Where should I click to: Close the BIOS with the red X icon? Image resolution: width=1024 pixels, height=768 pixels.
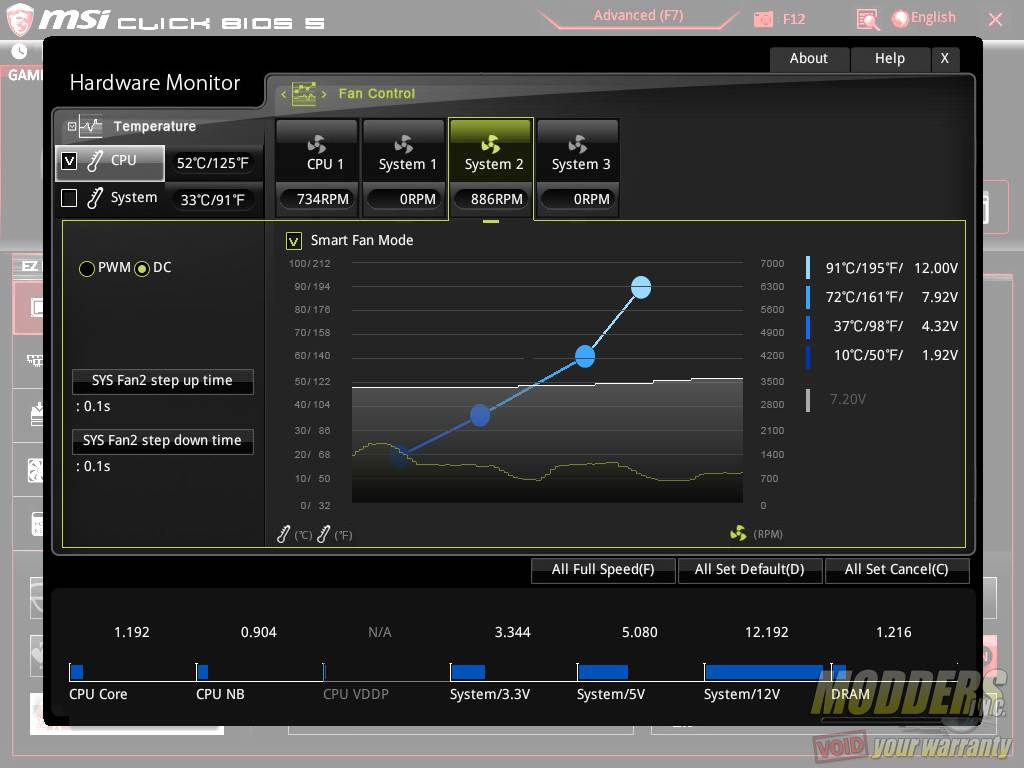995,20
